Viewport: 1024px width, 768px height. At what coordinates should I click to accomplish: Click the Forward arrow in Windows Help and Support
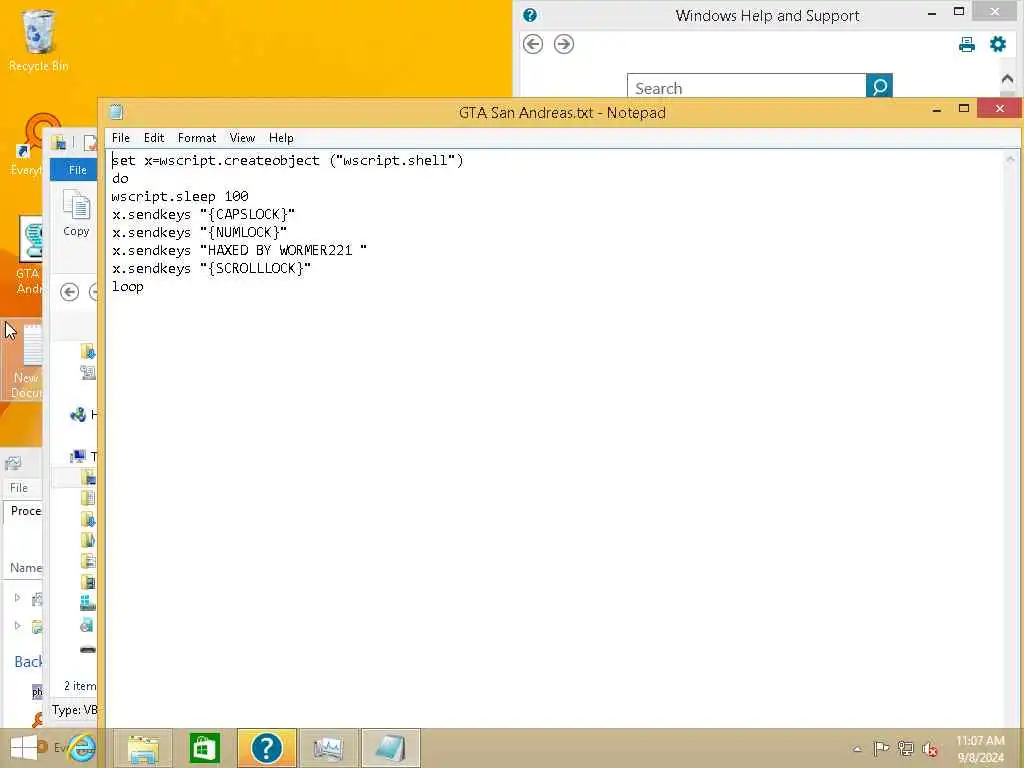pyautogui.click(x=564, y=44)
